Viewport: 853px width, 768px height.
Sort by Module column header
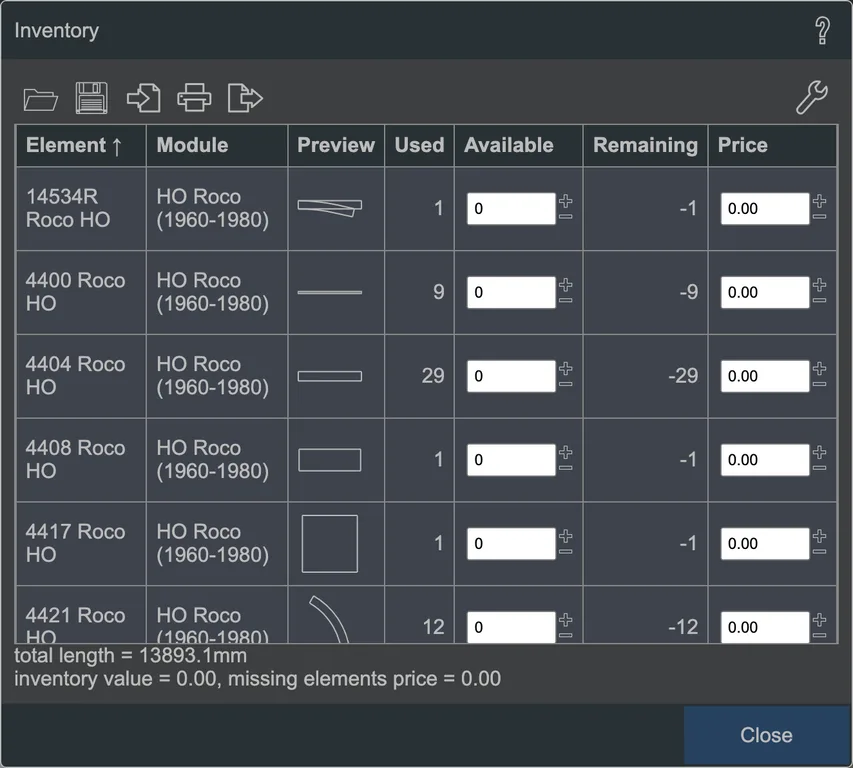tap(217, 145)
